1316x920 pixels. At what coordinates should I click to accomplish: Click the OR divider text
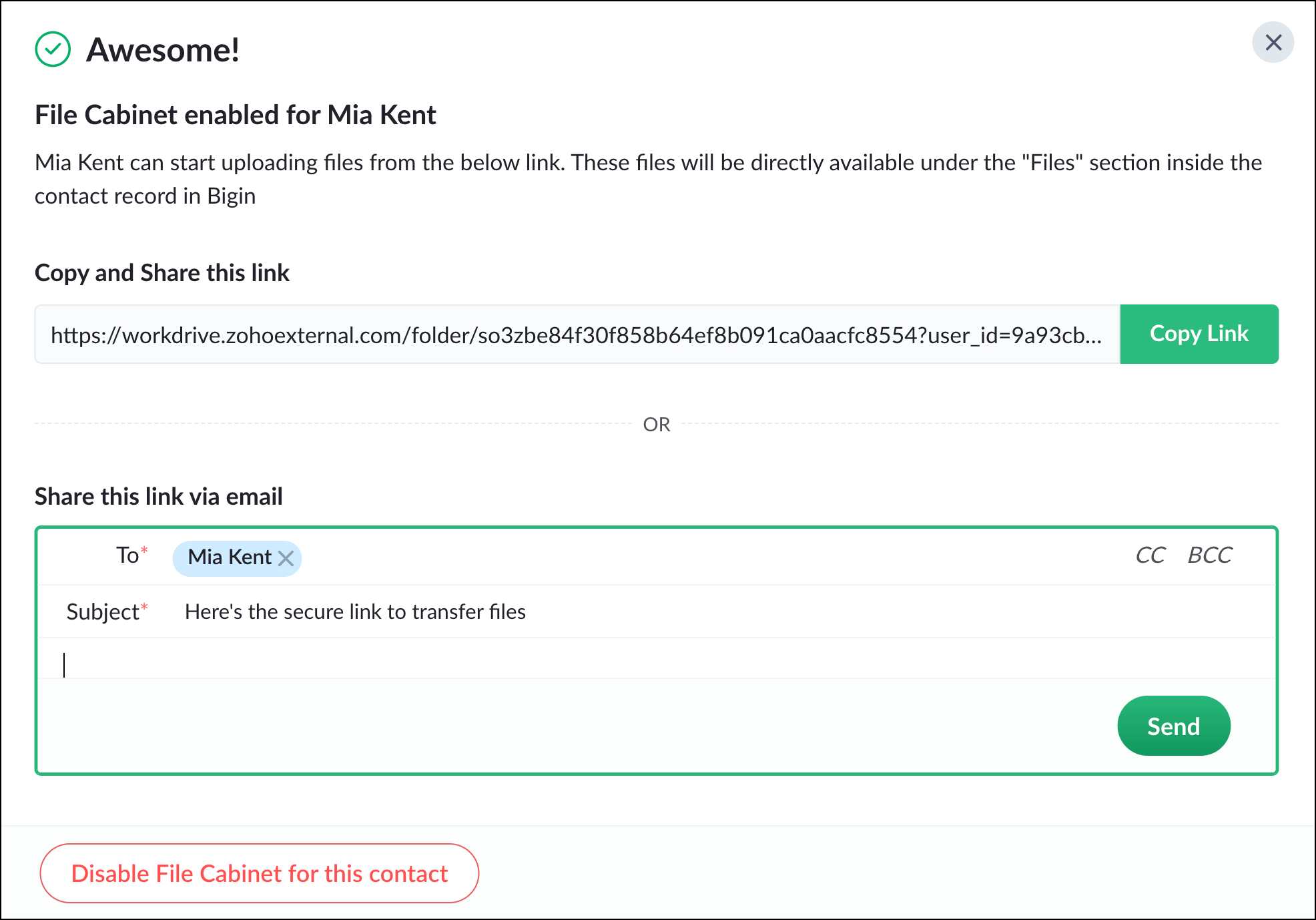click(x=657, y=425)
